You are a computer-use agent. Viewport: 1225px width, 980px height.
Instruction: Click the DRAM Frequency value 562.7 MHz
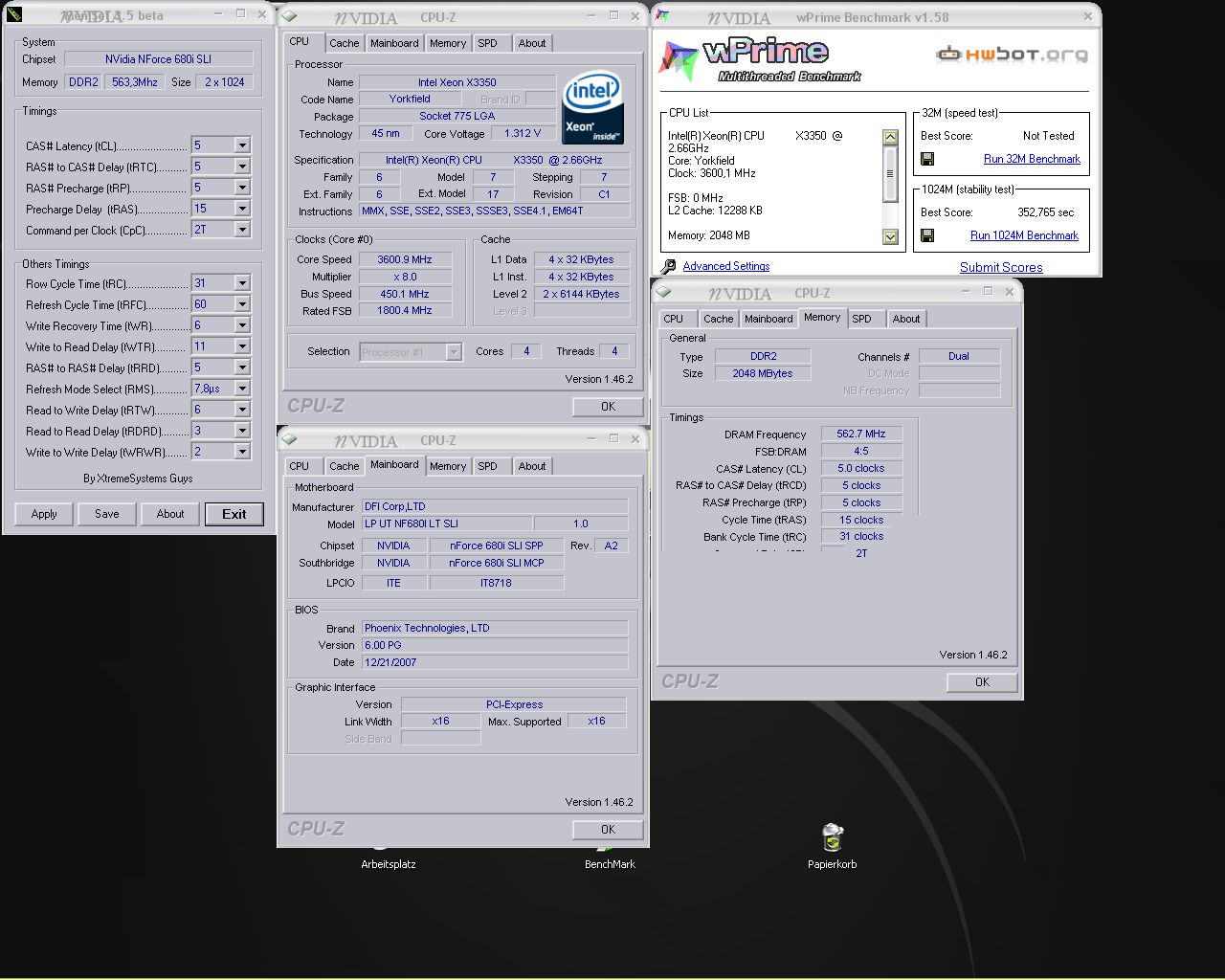click(x=861, y=434)
